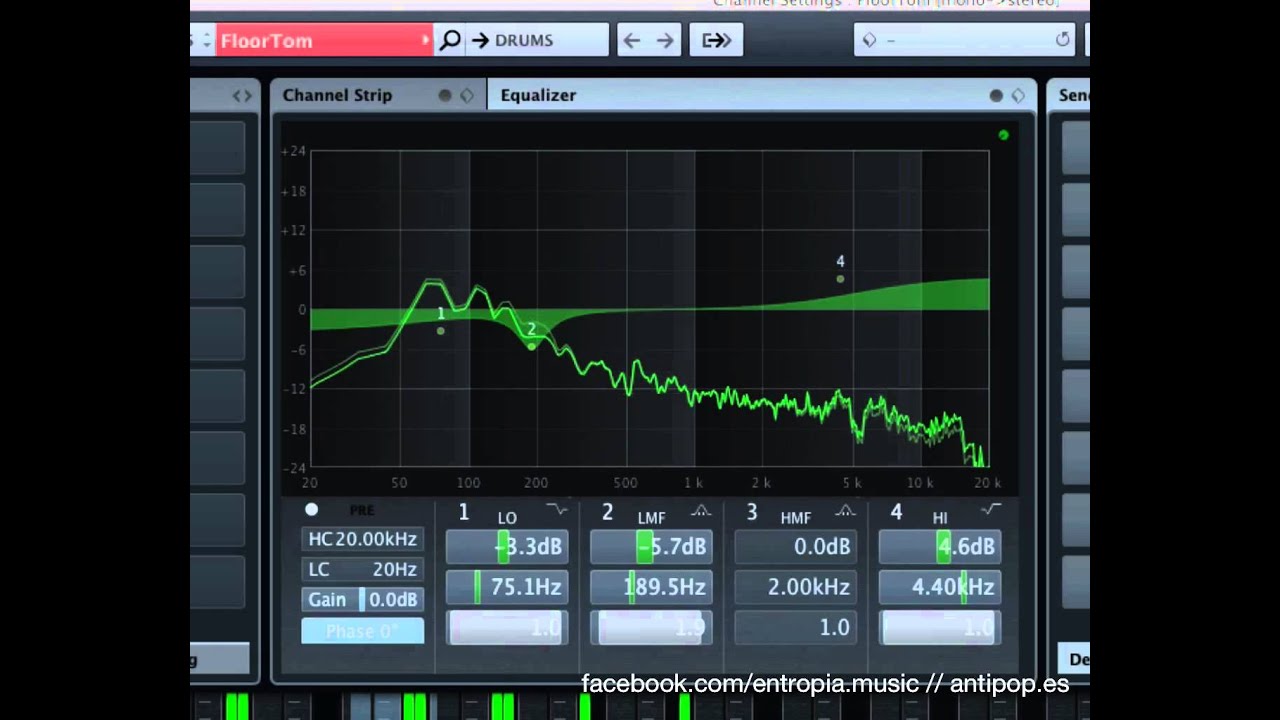Click the diamond icon in the top preset field

[x=868, y=40]
